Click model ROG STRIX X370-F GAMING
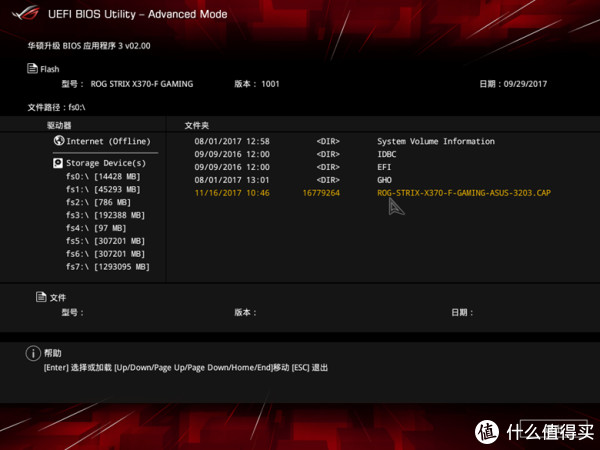Image resolution: width=600 pixels, height=450 pixels. point(142,84)
